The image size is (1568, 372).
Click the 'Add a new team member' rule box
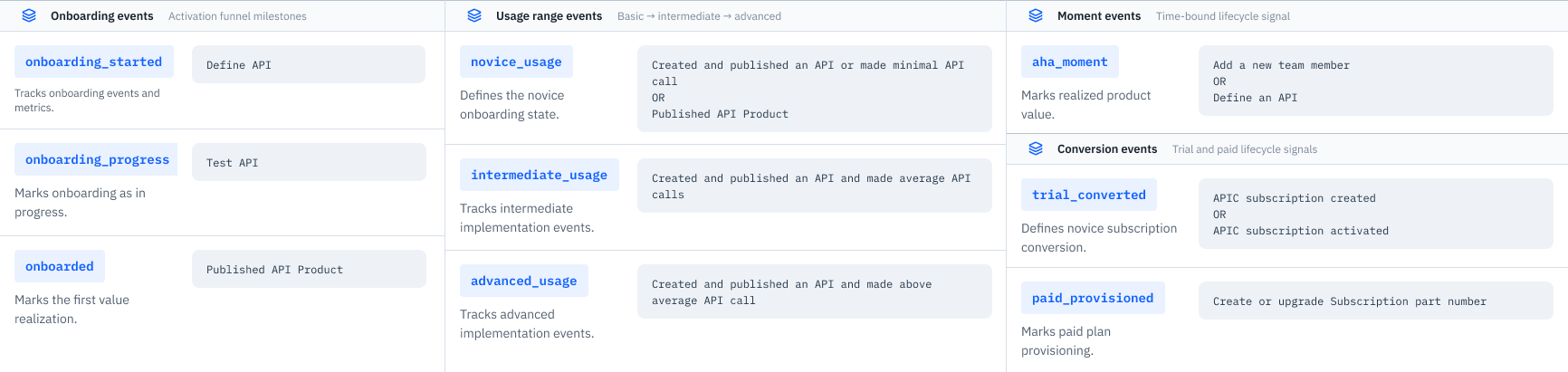coord(1376,81)
